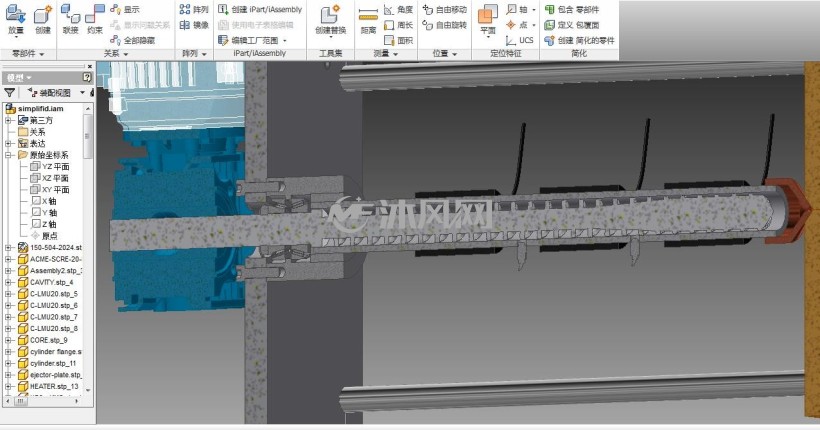Select the 周长 (Perimeter) measure tool
This screenshot has height=430, width=820.
tap(398, 25)
